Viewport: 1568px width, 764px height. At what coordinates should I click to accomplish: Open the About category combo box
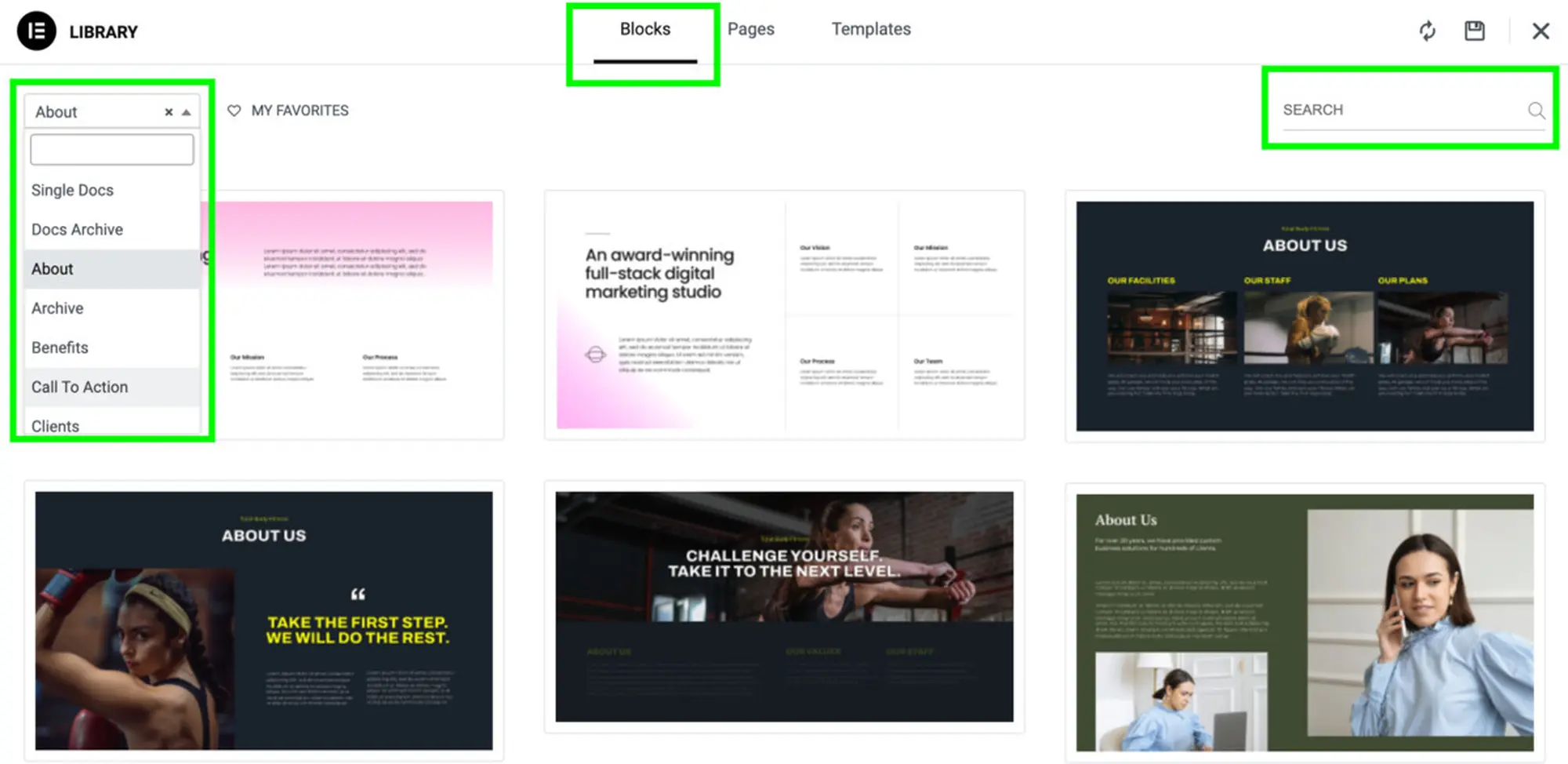[x=112, y=111]
